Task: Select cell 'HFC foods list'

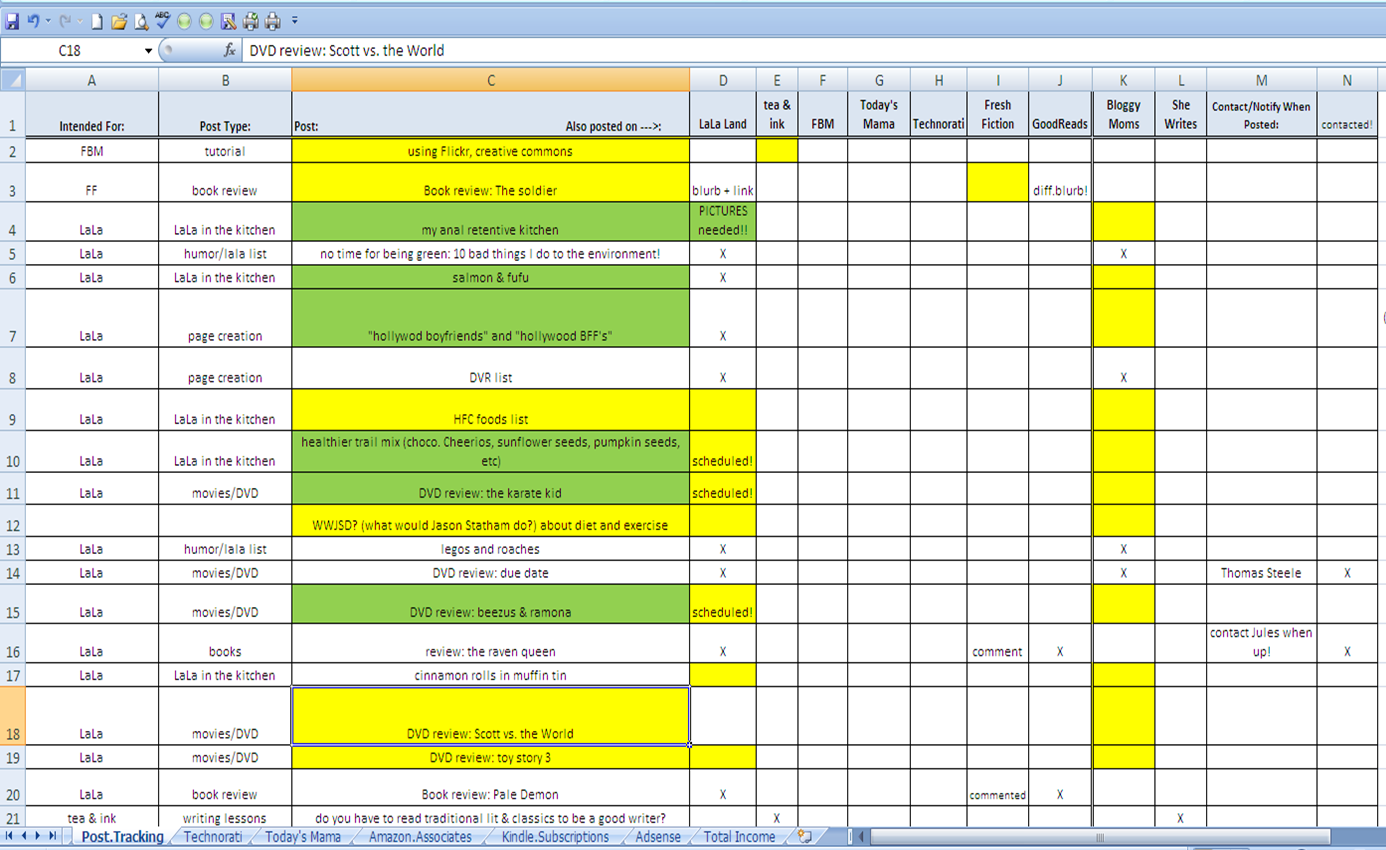Action: click(x=490, y=411)
